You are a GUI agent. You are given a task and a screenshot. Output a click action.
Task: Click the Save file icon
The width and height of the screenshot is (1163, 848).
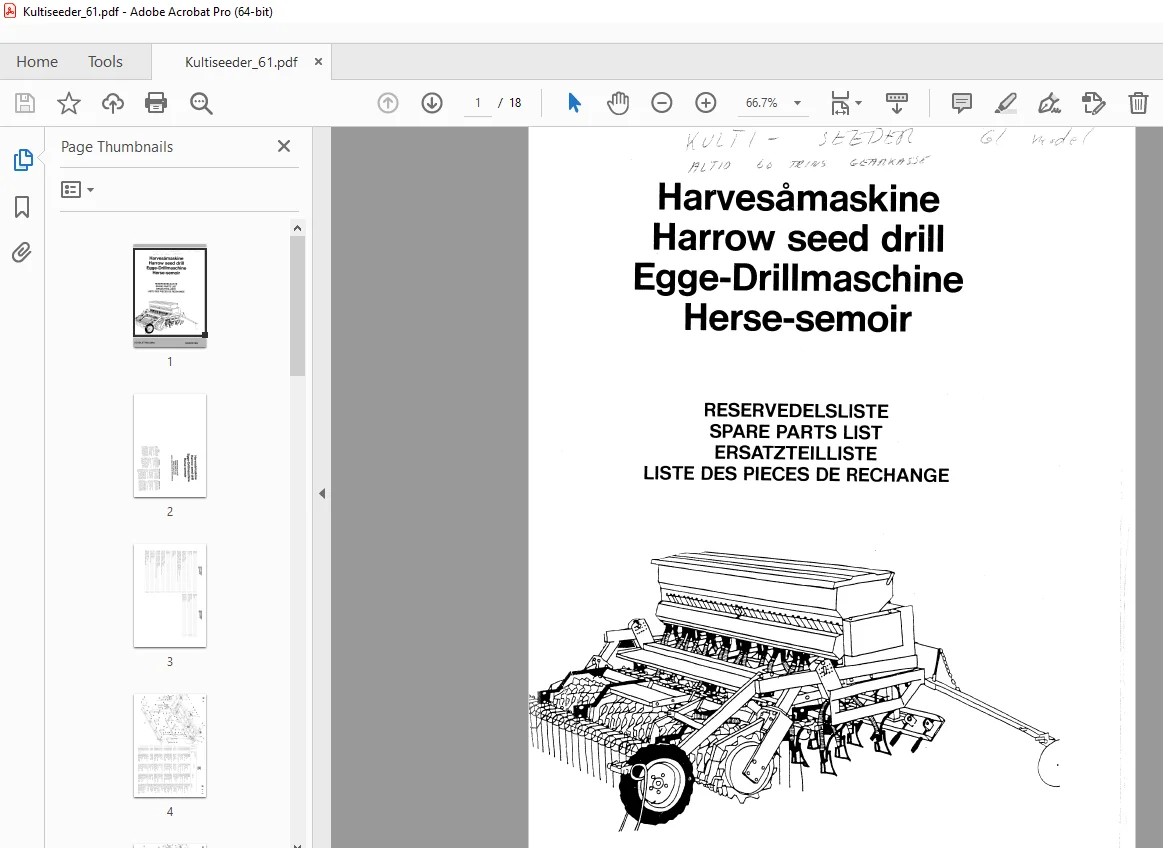point(25,103)
